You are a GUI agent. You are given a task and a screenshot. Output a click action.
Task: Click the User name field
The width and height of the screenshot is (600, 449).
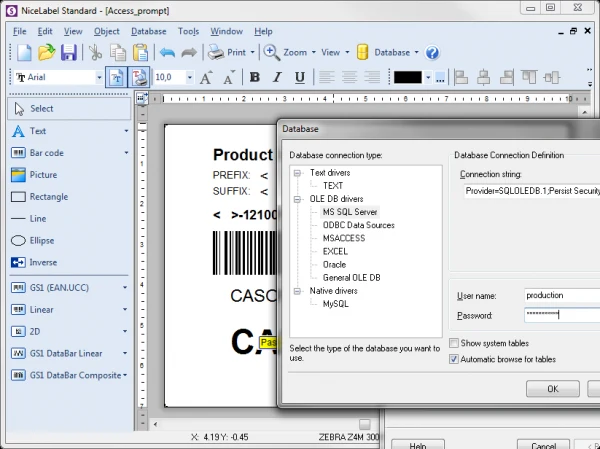[562, 296]
